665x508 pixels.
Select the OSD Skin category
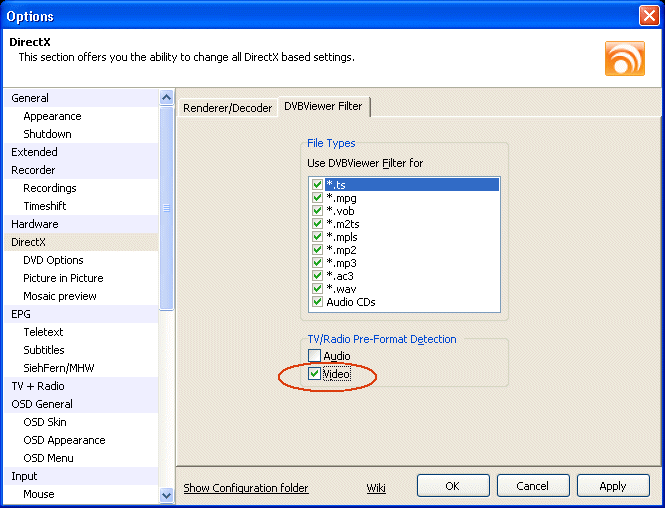[45, 422]
